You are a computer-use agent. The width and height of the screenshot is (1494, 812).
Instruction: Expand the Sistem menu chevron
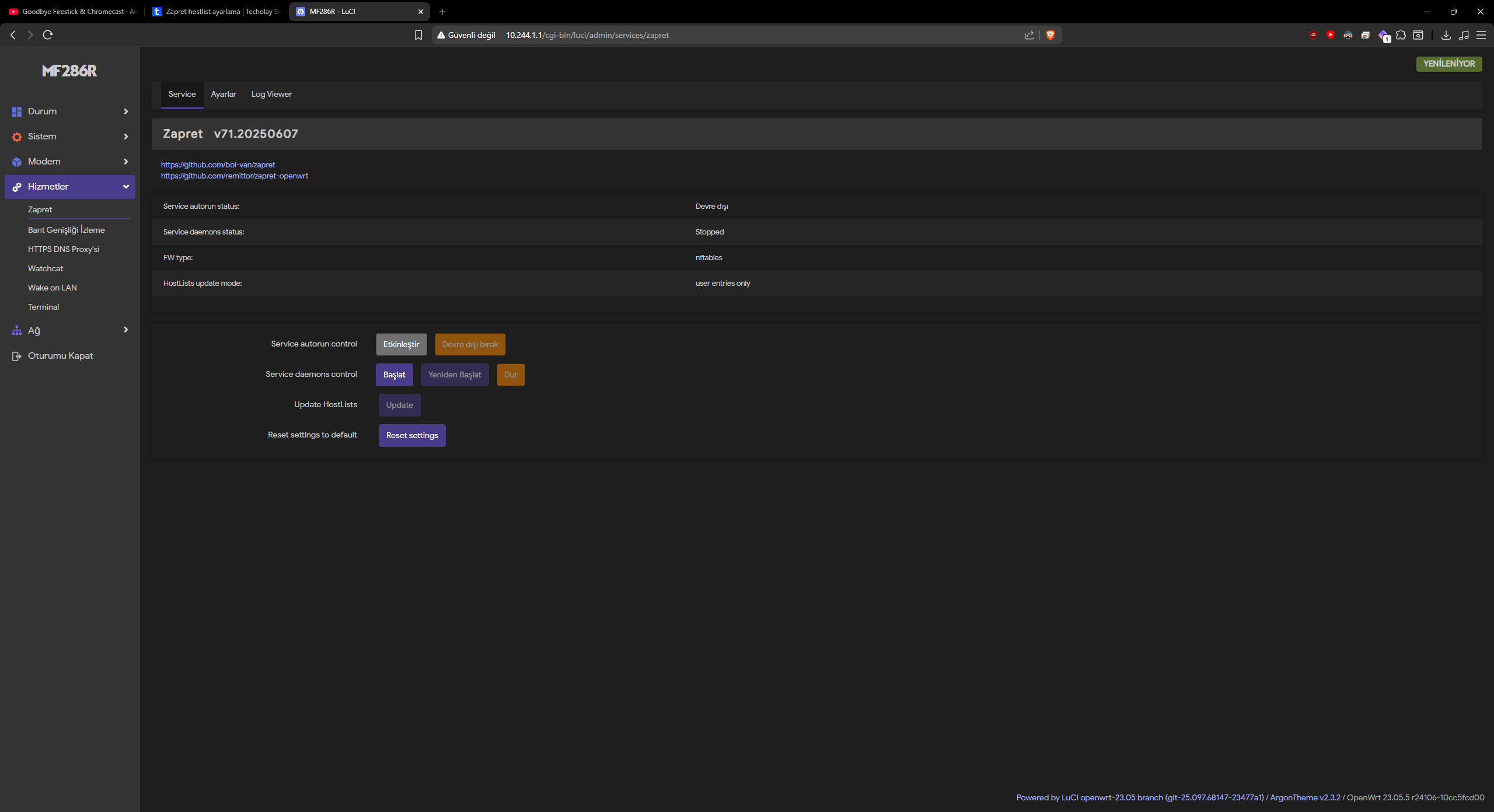(125, 136)
